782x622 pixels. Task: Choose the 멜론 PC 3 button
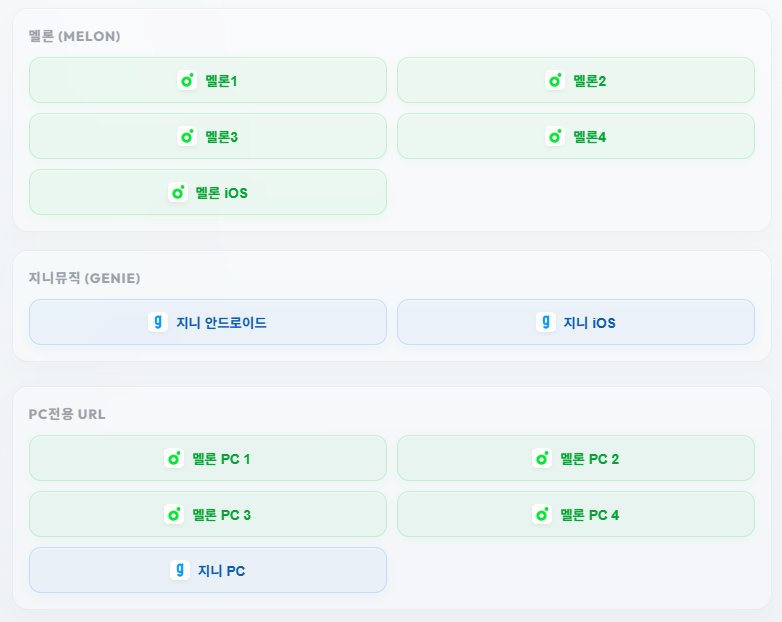pos(207,514)
